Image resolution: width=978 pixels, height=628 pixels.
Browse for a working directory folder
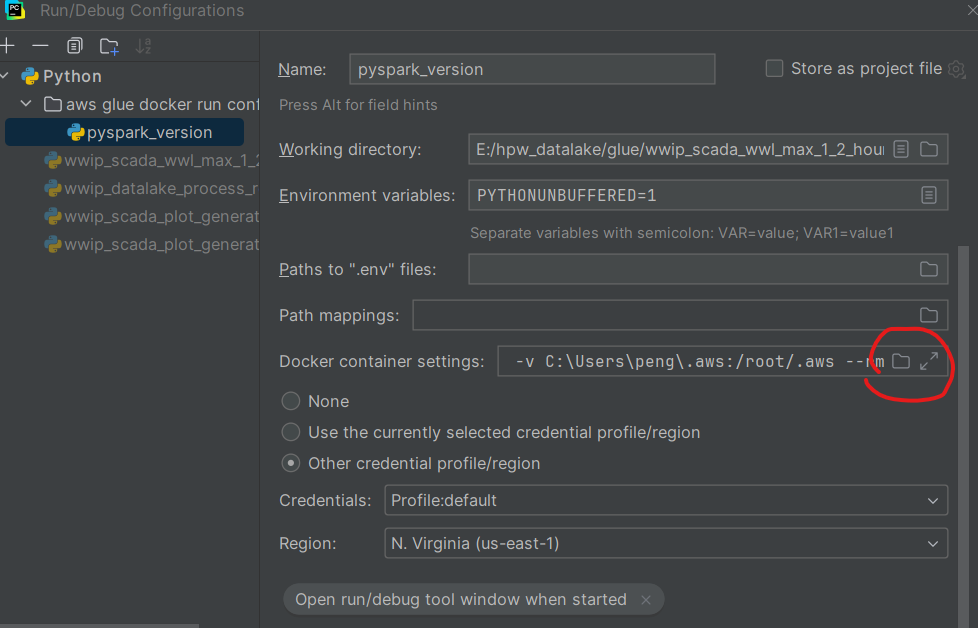(x=928, y=148)
